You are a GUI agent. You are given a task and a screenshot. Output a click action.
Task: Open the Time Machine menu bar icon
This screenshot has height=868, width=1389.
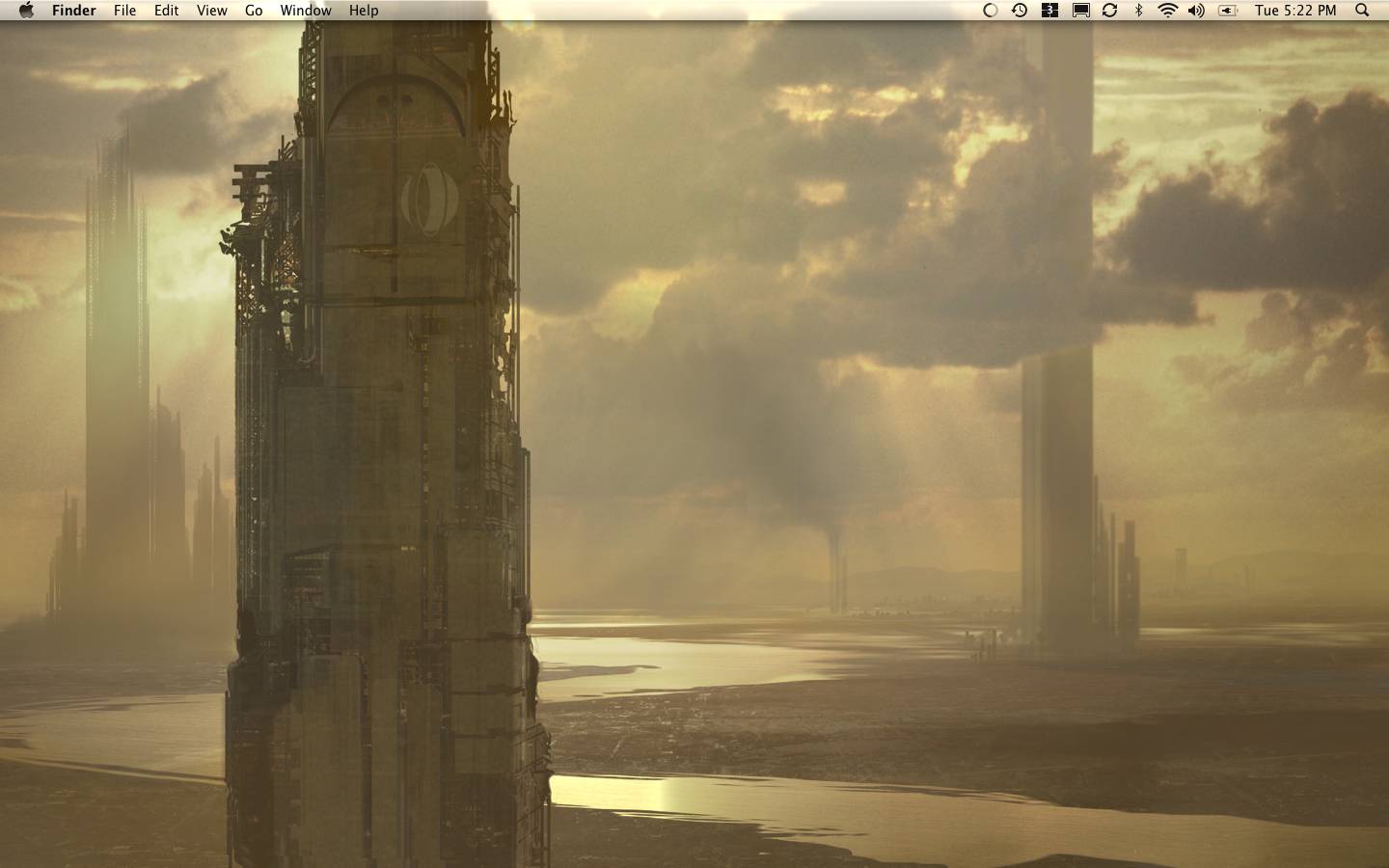tap(1020, 10)
